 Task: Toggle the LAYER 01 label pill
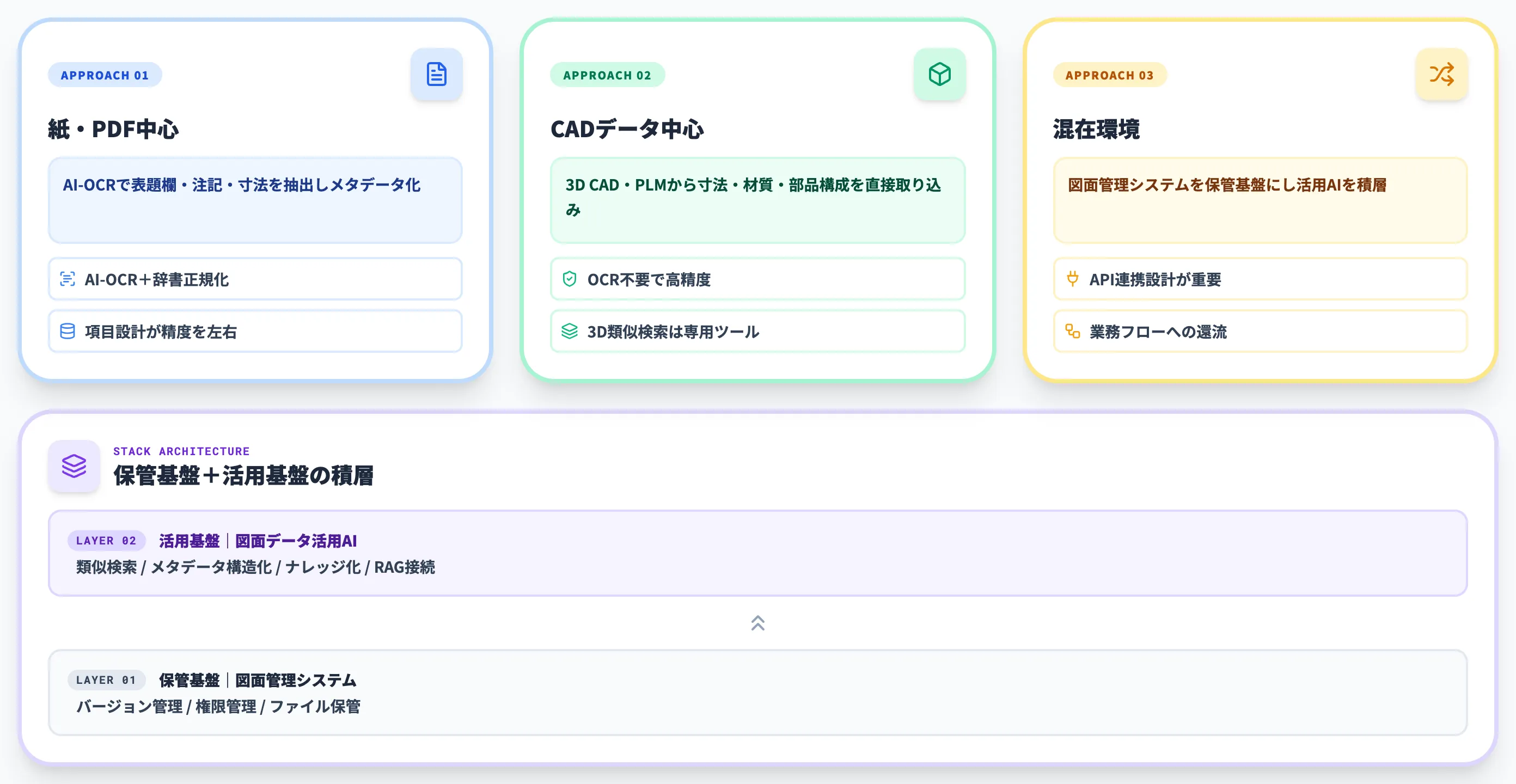107,681
